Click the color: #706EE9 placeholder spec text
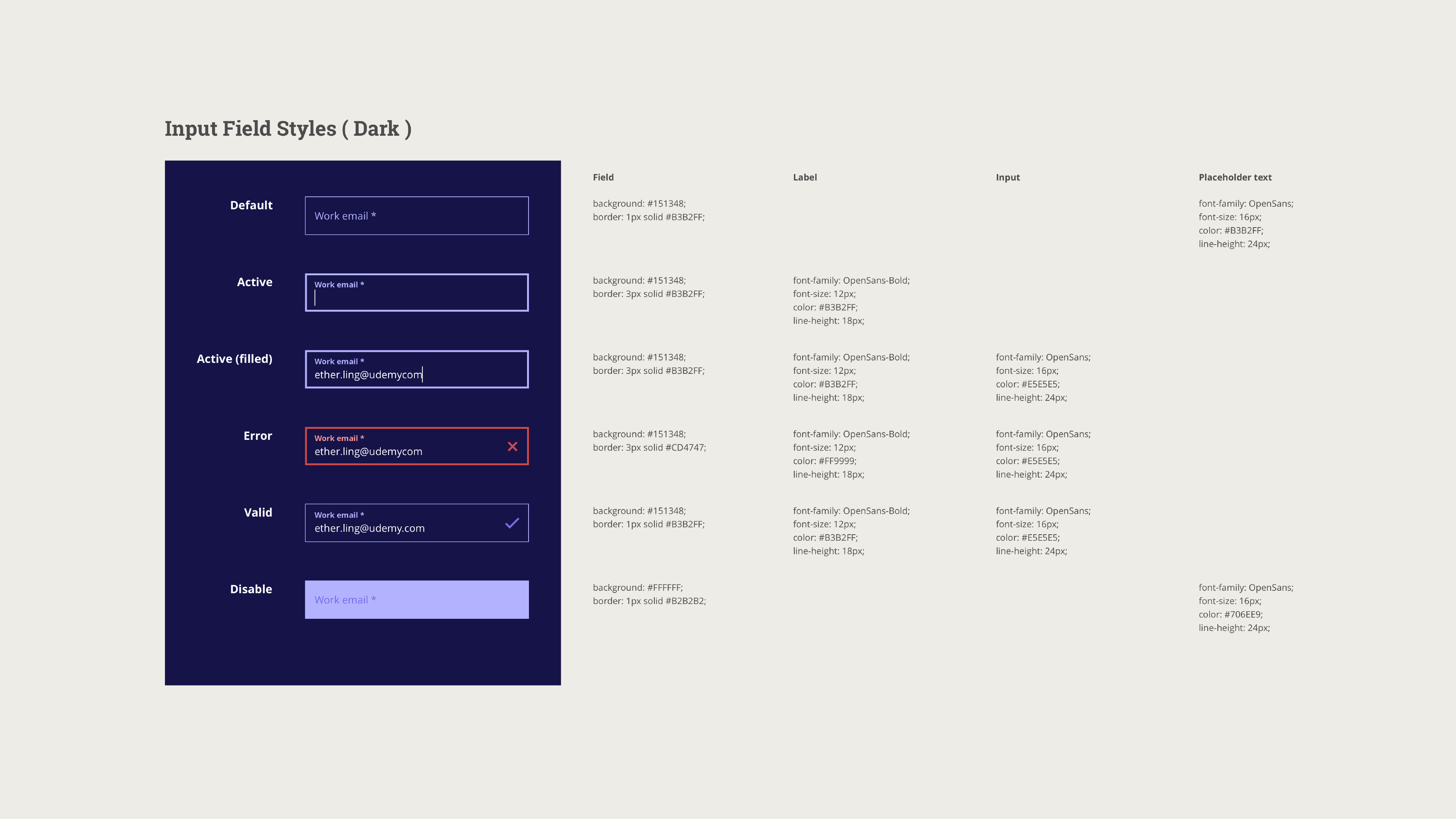The image size is (1456, 819). (1230, 614)
